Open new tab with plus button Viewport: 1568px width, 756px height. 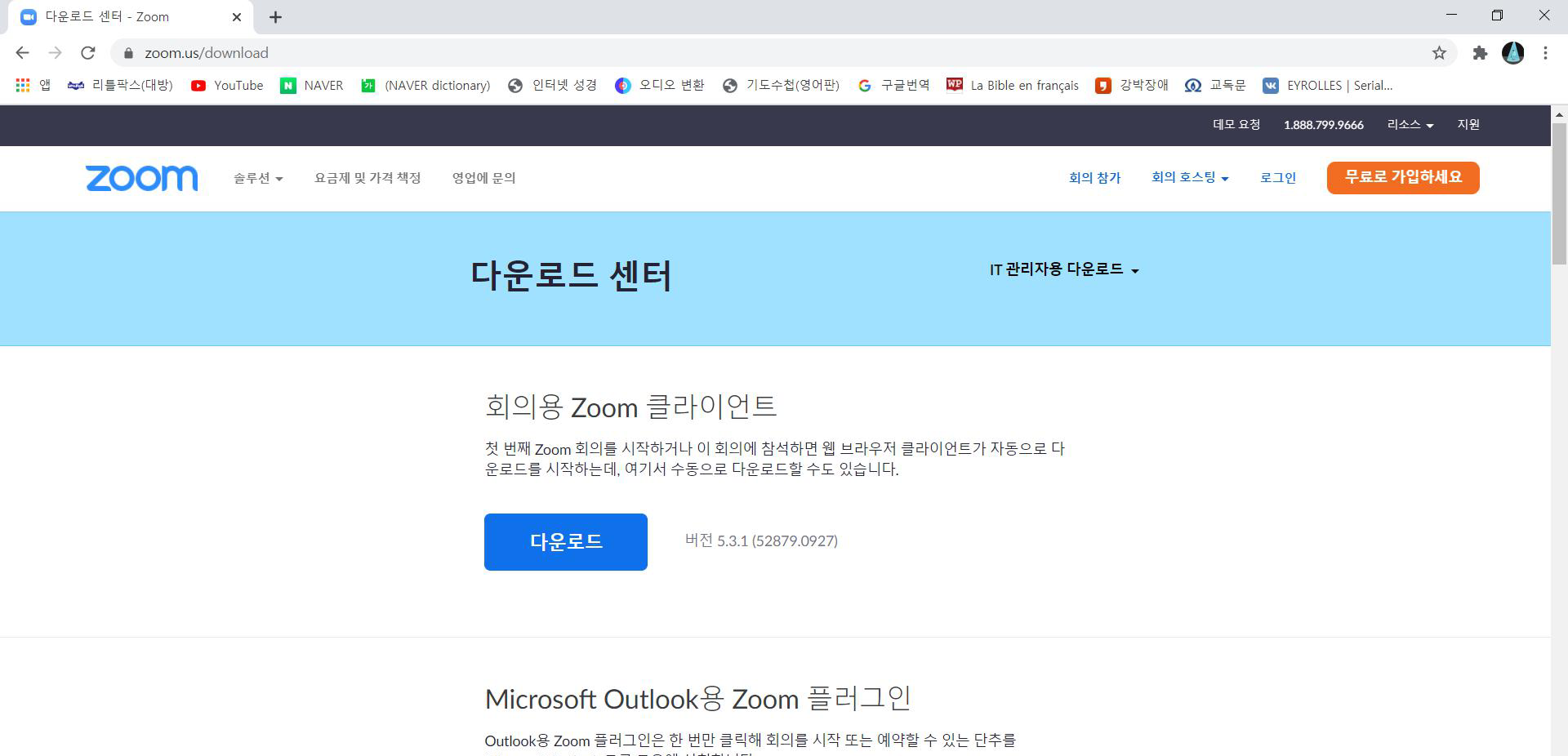pyautogui.click(x=275, y=17)
